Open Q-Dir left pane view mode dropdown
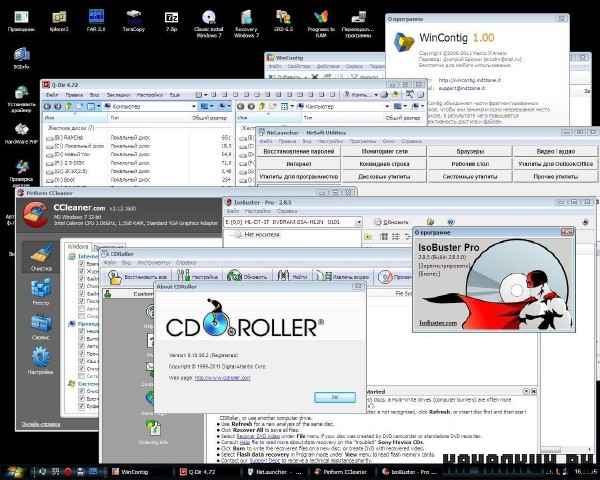 tap(98, 106)
